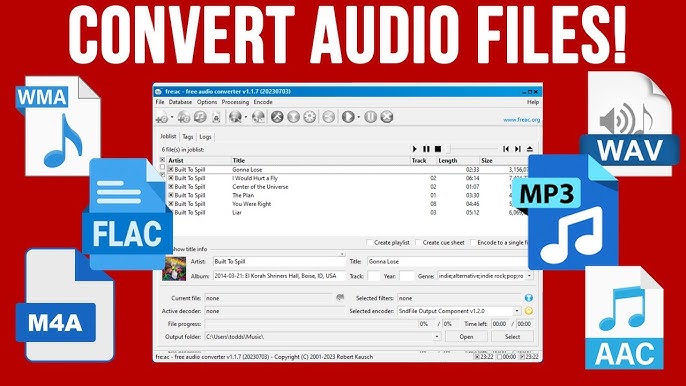Viewport: 686px width, 386px height.
Task: Enable the Create cue sheet checkbox
Action: (418, 242)
